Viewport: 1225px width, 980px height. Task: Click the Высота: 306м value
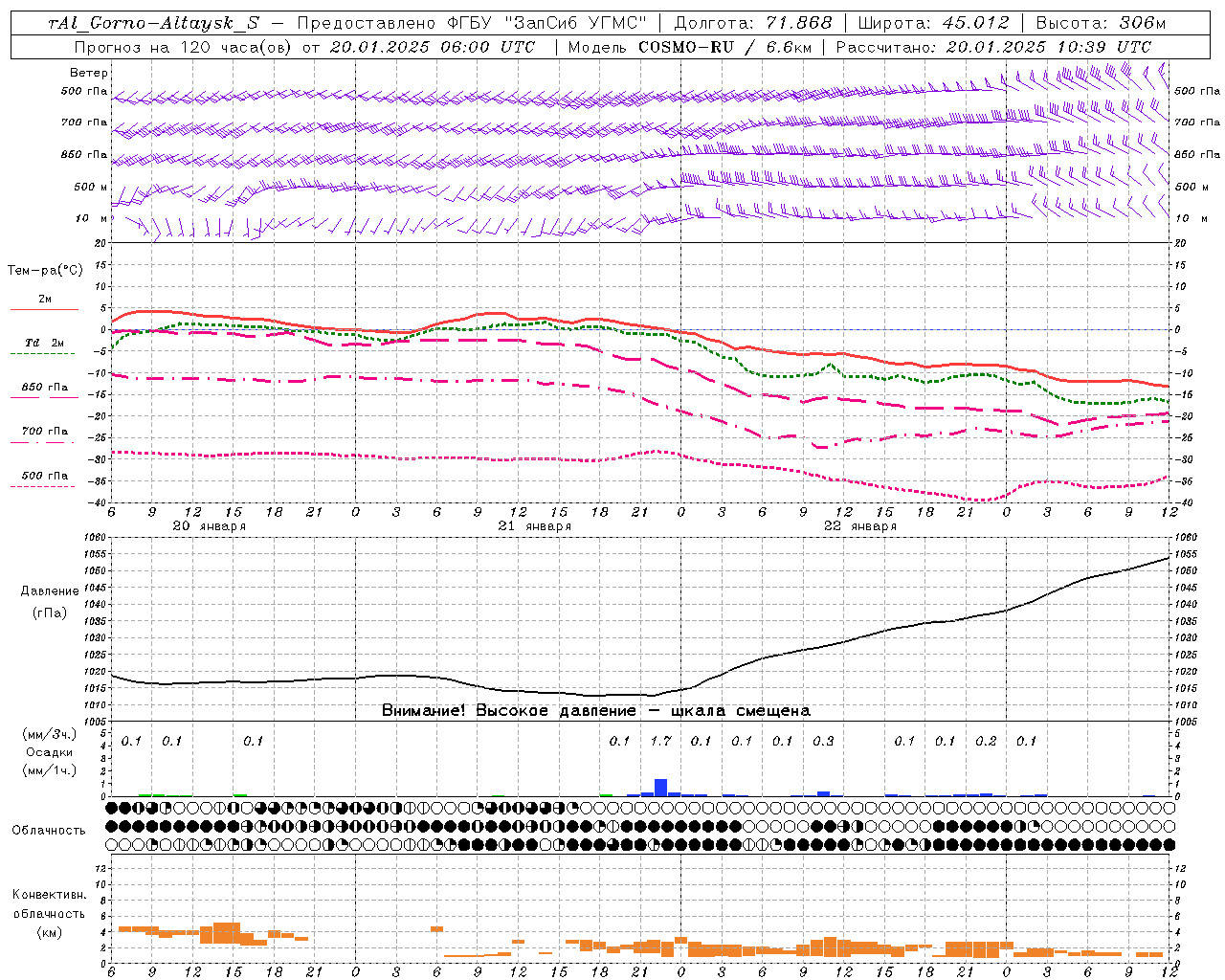(x=1100, y=23)
